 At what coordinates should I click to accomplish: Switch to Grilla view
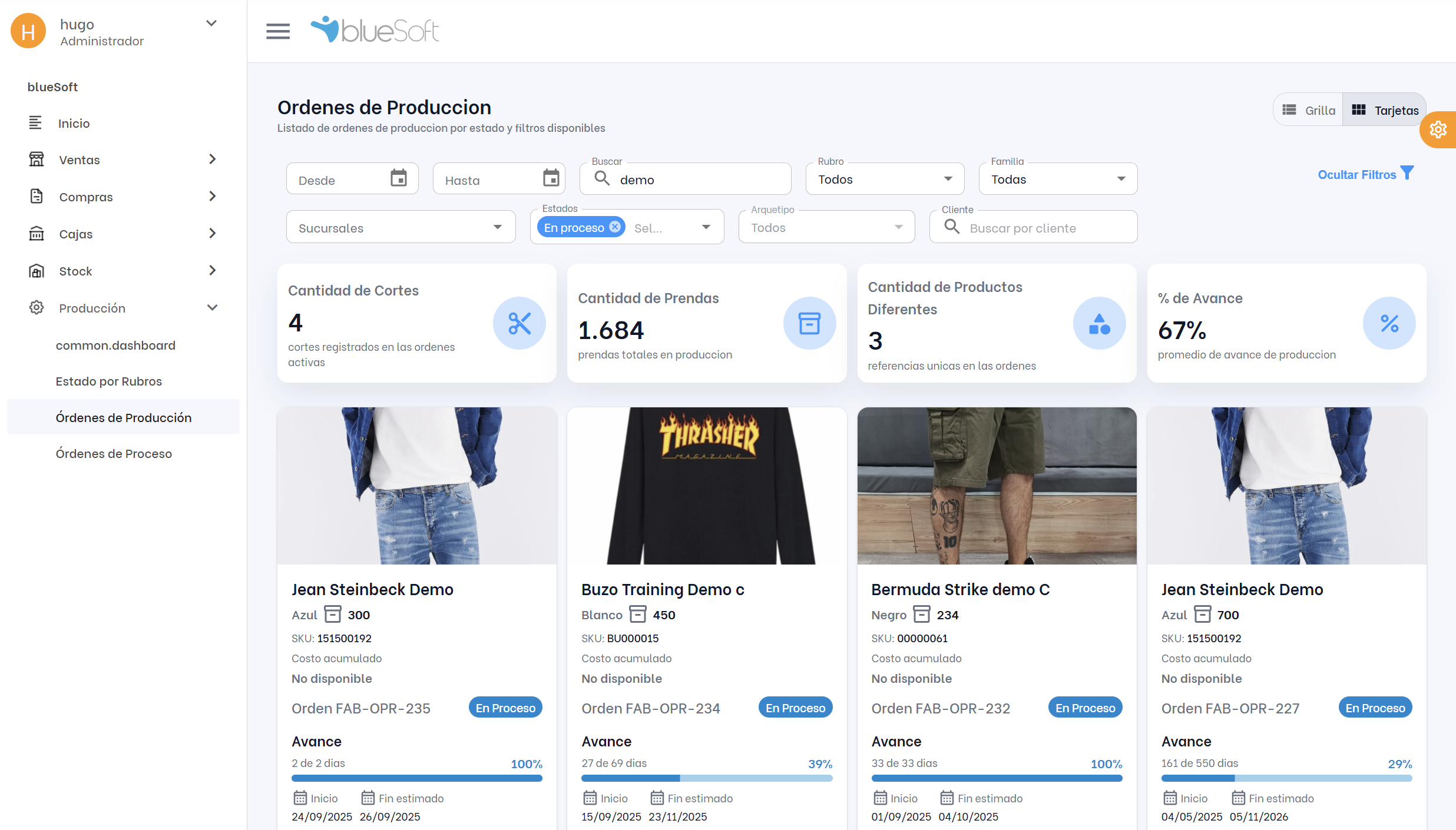click(x=1309, y=110)
